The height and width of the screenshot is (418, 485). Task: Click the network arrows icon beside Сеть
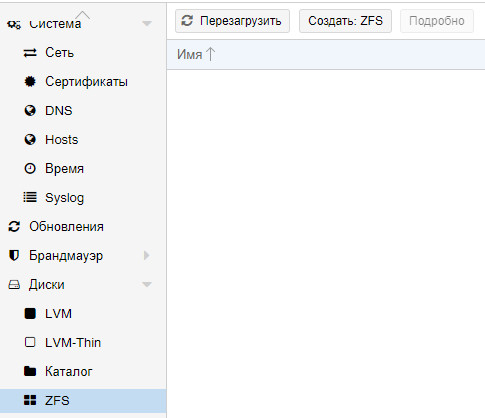tap(30, 53)
